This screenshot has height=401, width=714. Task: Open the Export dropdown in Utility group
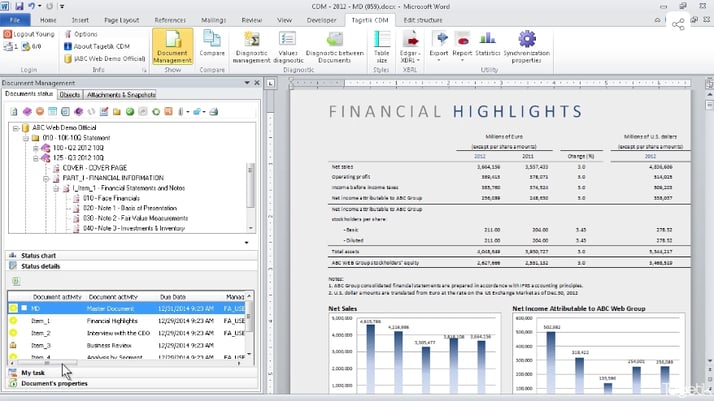point(439,46)
